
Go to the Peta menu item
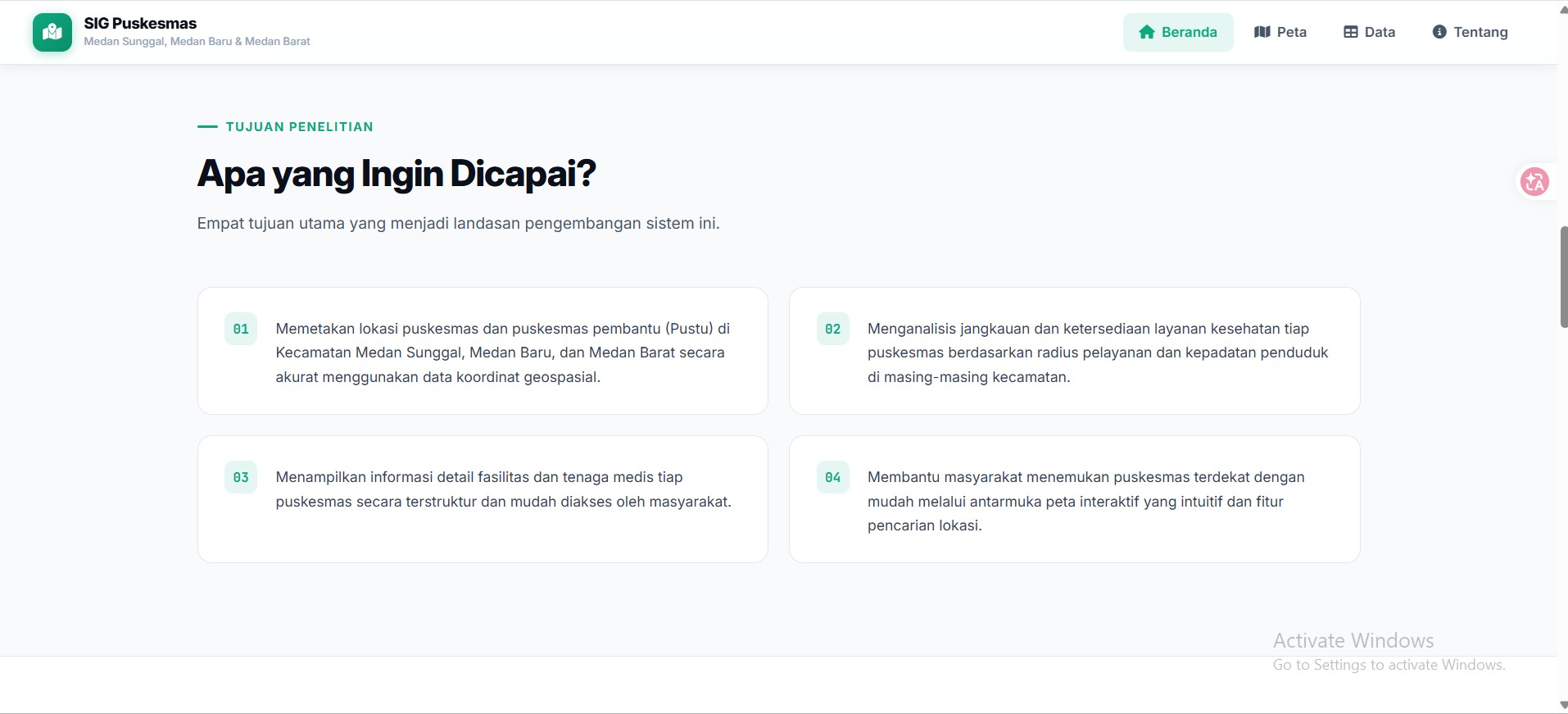(x=1280, y=32)
